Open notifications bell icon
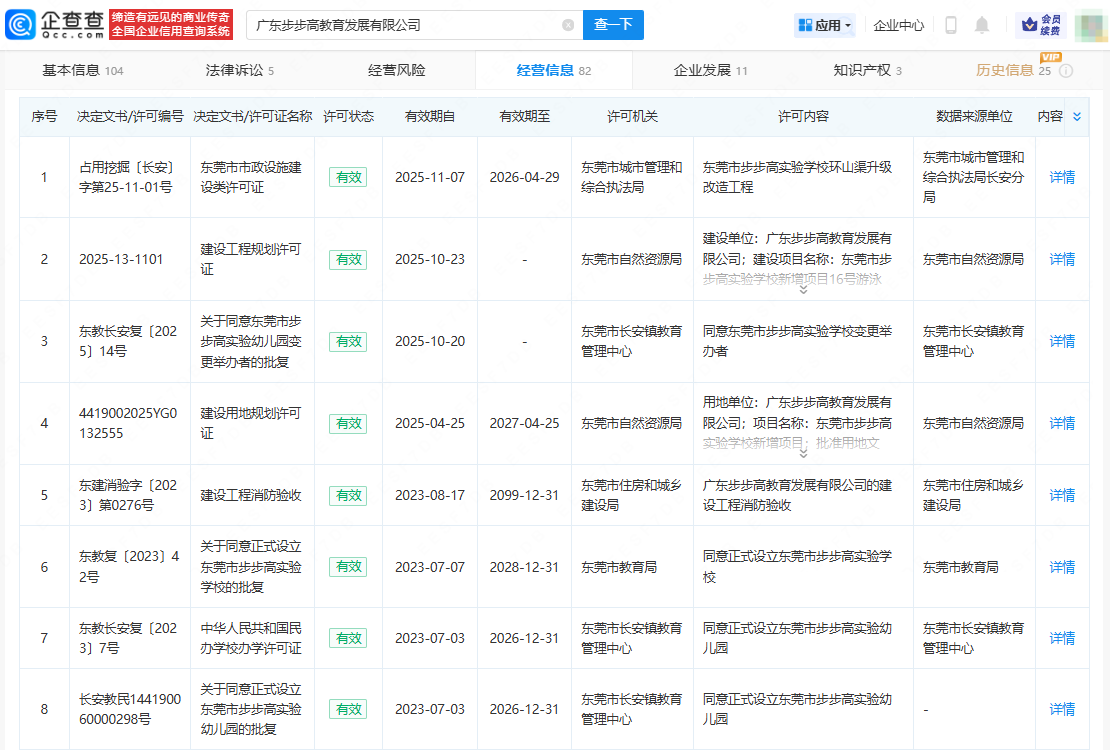This screenshot has height=750, width=1110. click(x=982, y=25)
